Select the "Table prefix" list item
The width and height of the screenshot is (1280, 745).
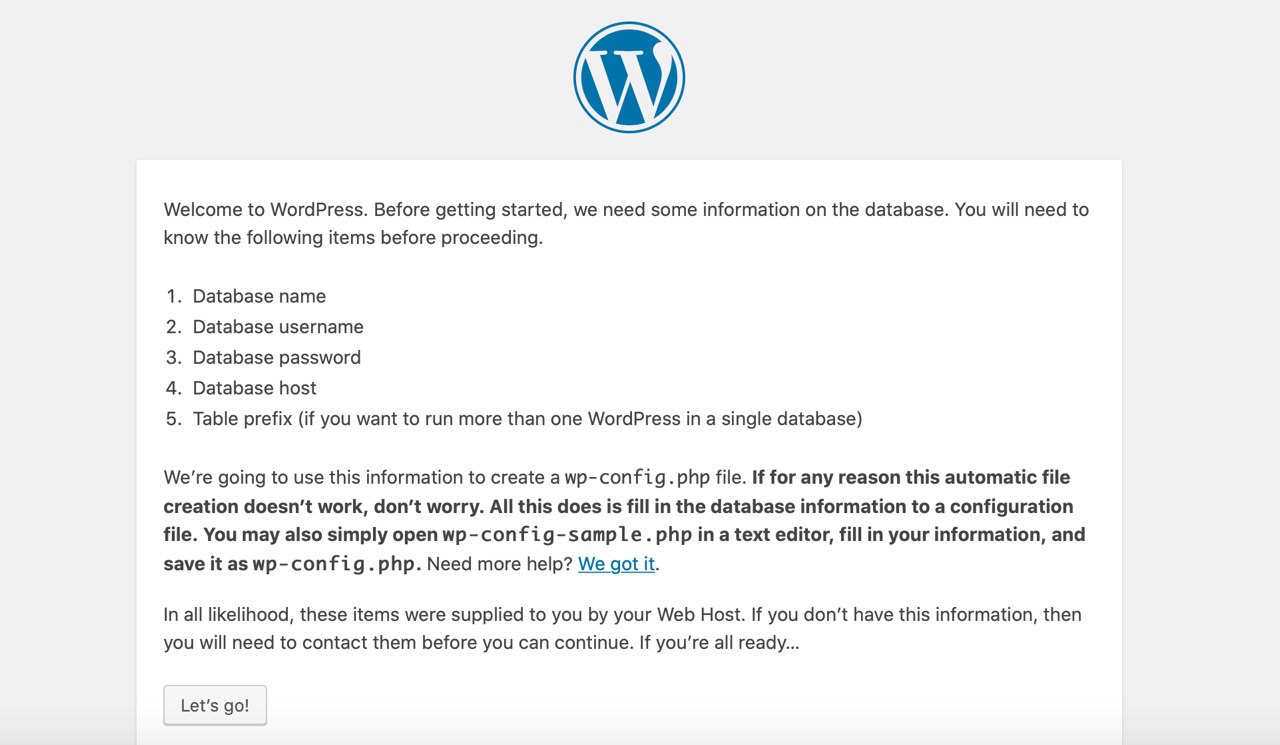[527, 418]
